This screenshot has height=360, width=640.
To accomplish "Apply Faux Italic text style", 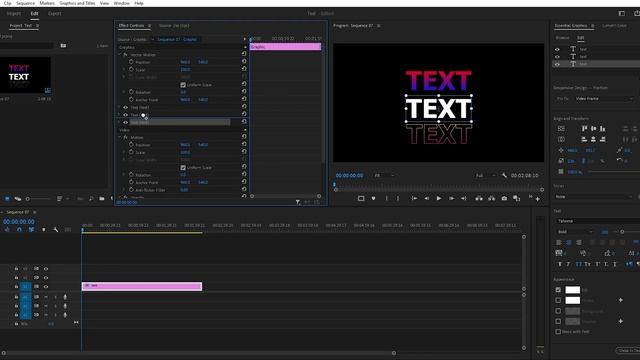I will tap(567, 264).
